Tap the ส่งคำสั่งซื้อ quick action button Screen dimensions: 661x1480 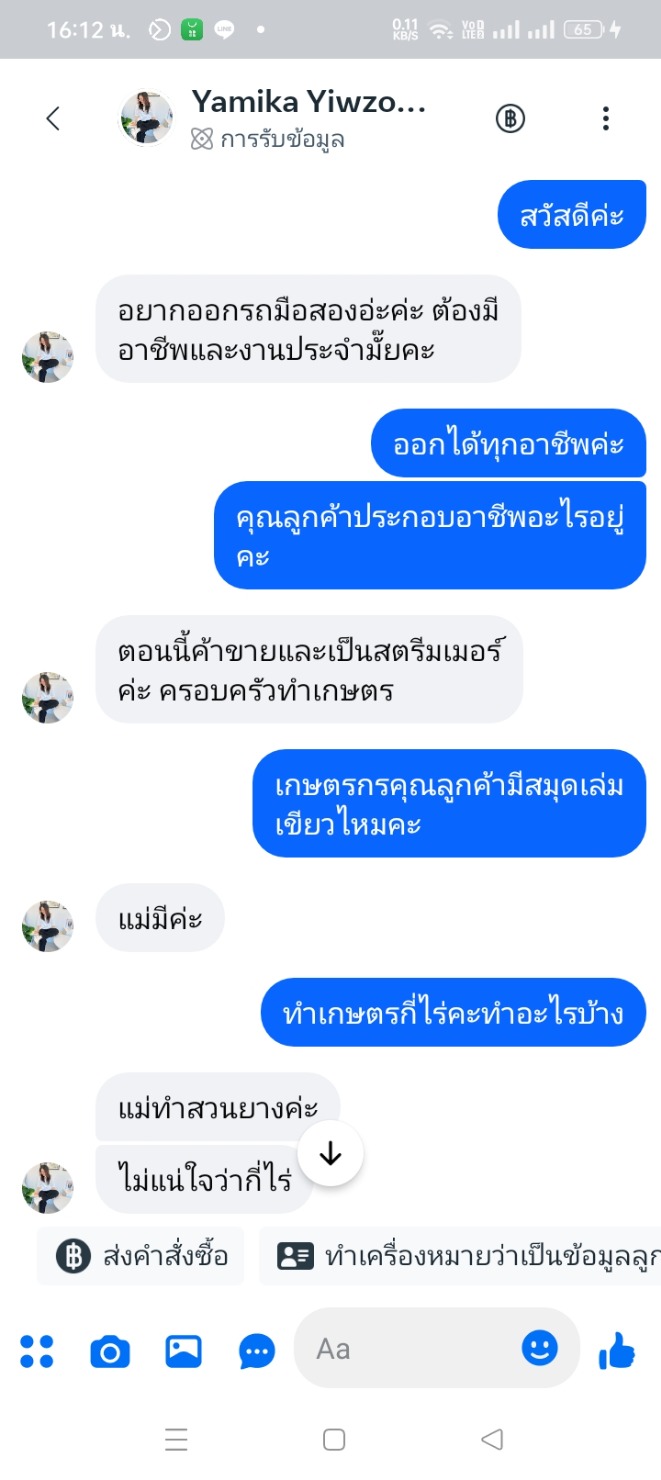[141, 1256]
